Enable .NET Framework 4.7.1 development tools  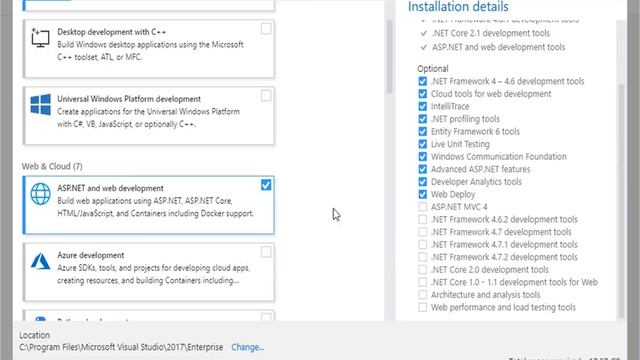tap(422, 245)
